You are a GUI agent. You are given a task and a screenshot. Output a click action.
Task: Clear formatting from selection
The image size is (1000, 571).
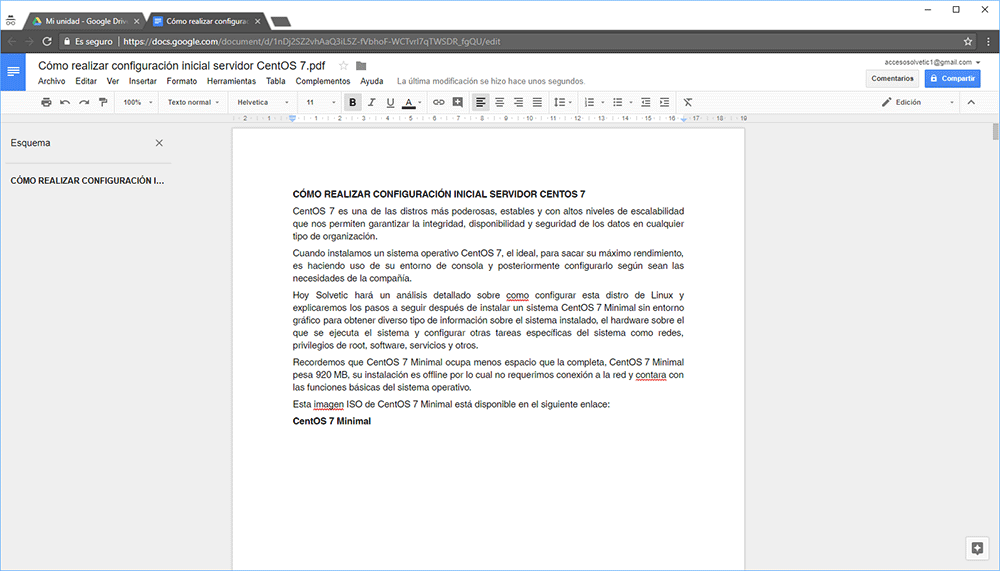coord(688,102)
